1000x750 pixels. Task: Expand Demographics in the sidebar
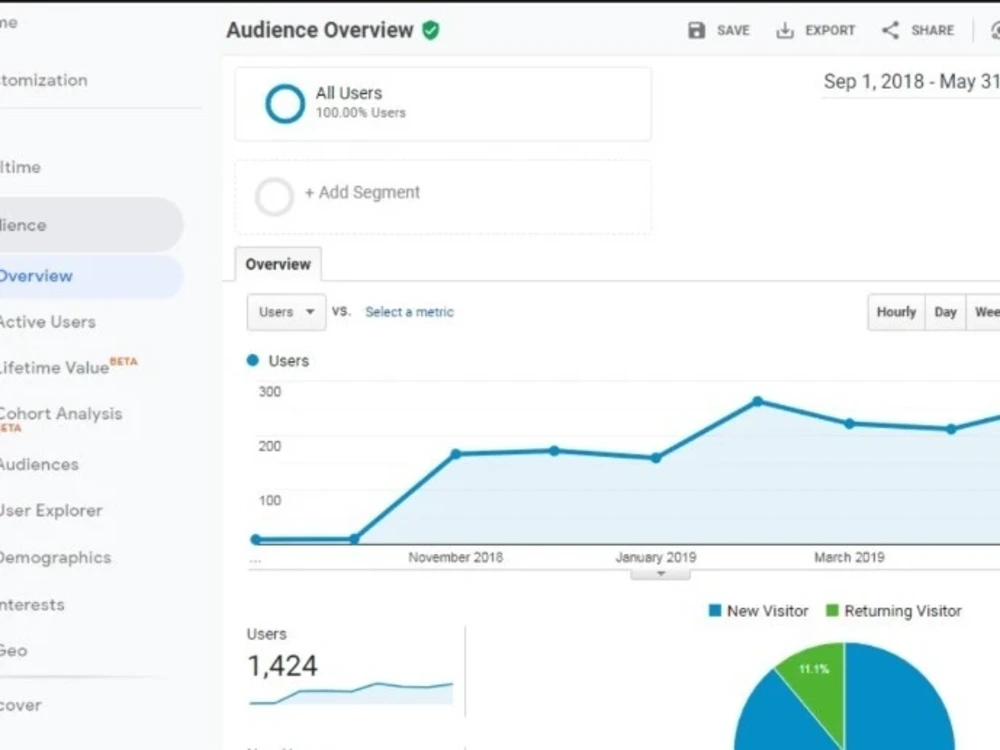click(55, 557)
